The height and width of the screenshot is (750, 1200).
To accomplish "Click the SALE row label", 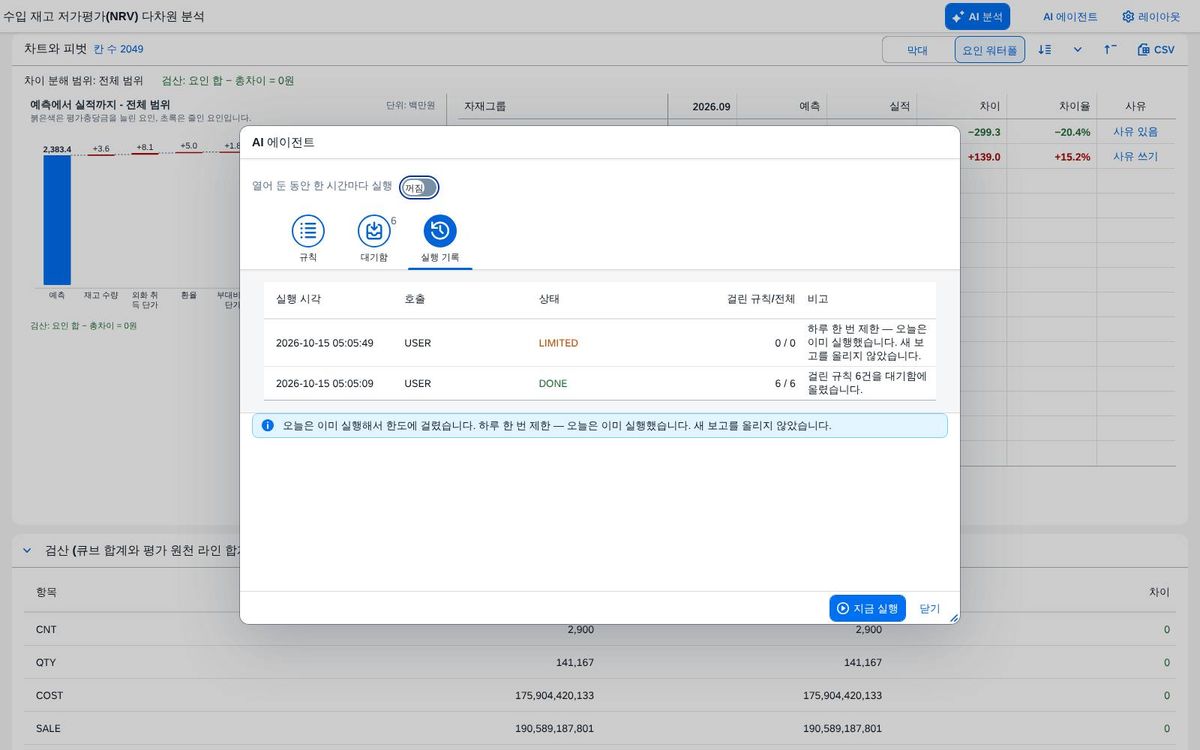I will pyautogui.click(x=48, y=728).
